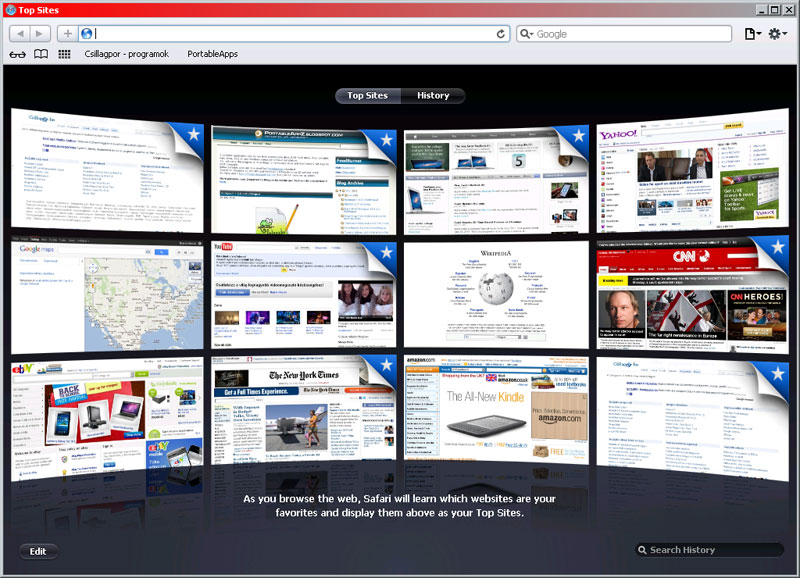Click the Search History field
800x578 pixels.
[x=710, y=550]
